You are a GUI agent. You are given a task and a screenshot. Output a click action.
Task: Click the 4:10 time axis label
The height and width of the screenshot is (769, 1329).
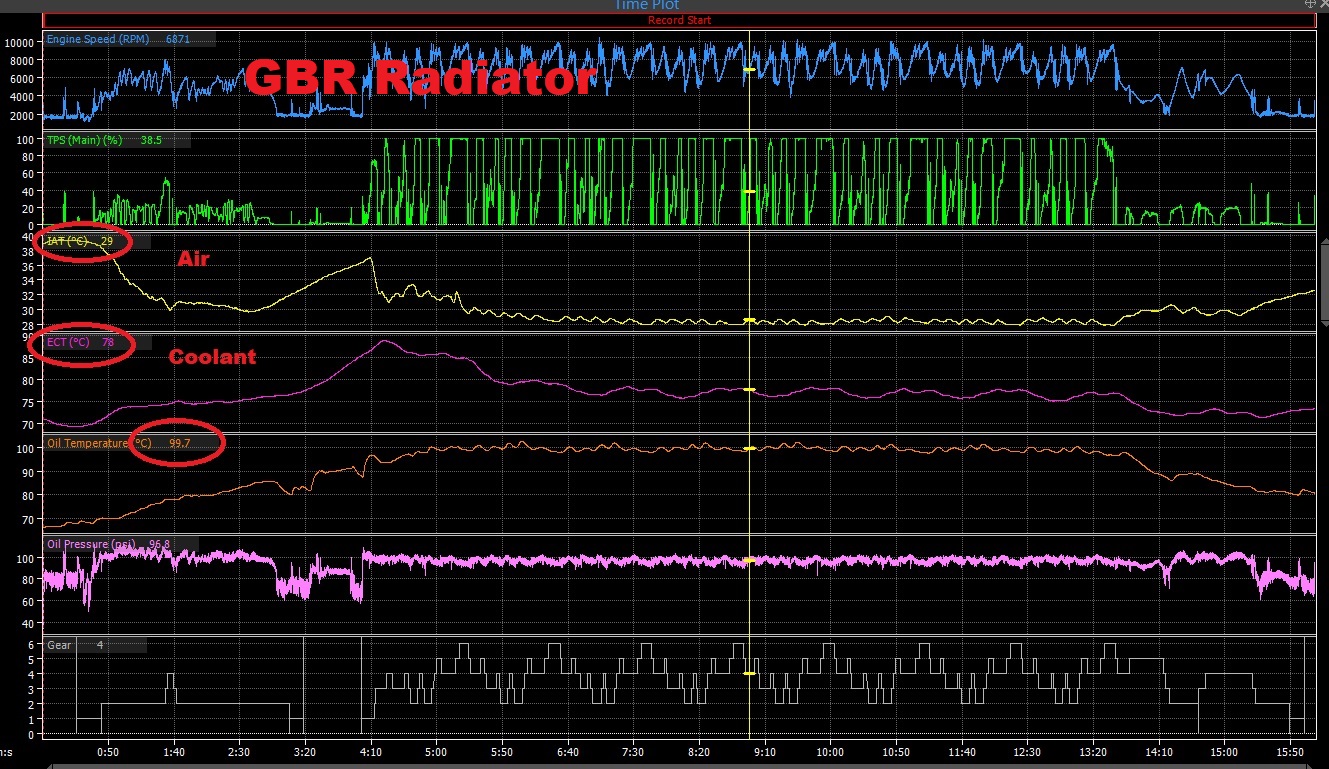(x=371, y=751)
